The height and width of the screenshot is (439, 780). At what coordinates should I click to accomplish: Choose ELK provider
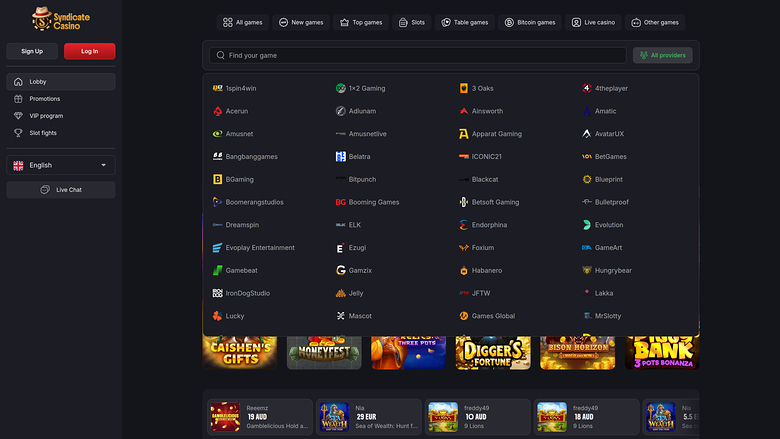pos(348,225)
